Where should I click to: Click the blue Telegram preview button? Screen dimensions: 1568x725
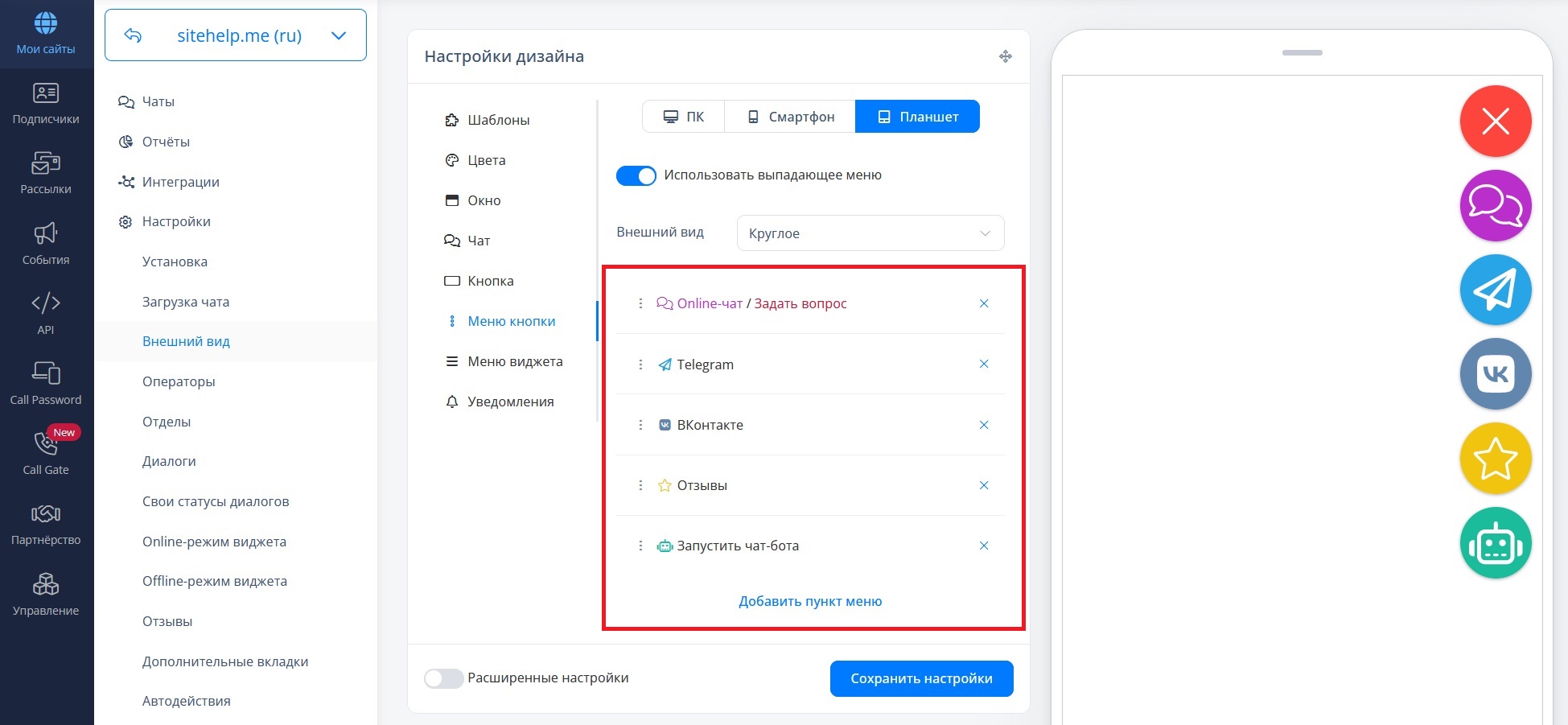(x=1495, y=290)
